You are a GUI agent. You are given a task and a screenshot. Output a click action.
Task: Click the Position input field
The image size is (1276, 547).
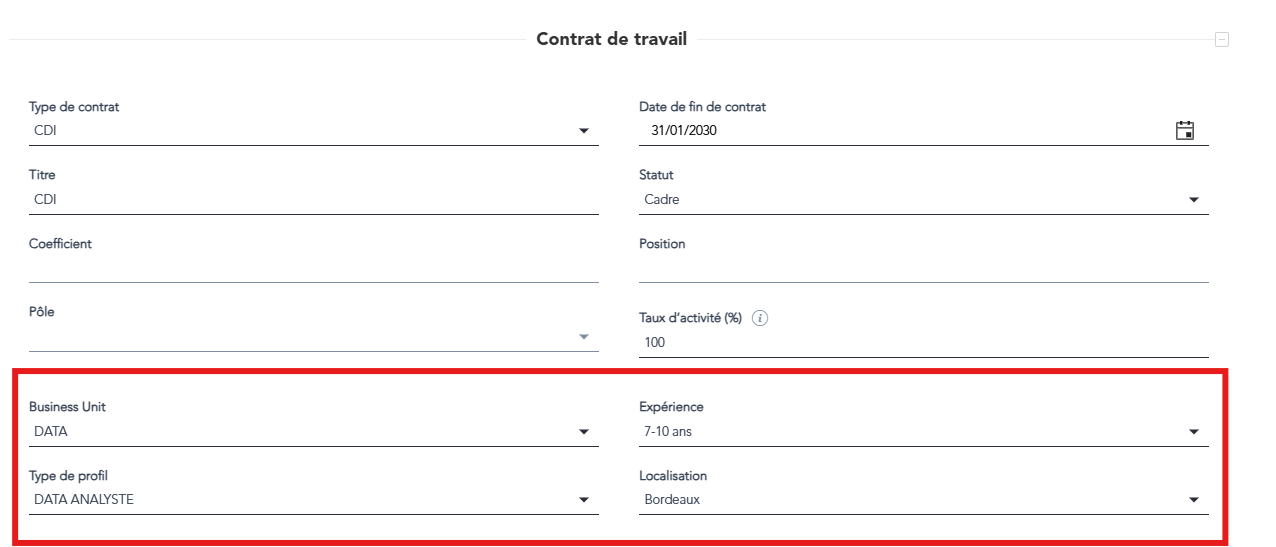[x=923, y=269]
